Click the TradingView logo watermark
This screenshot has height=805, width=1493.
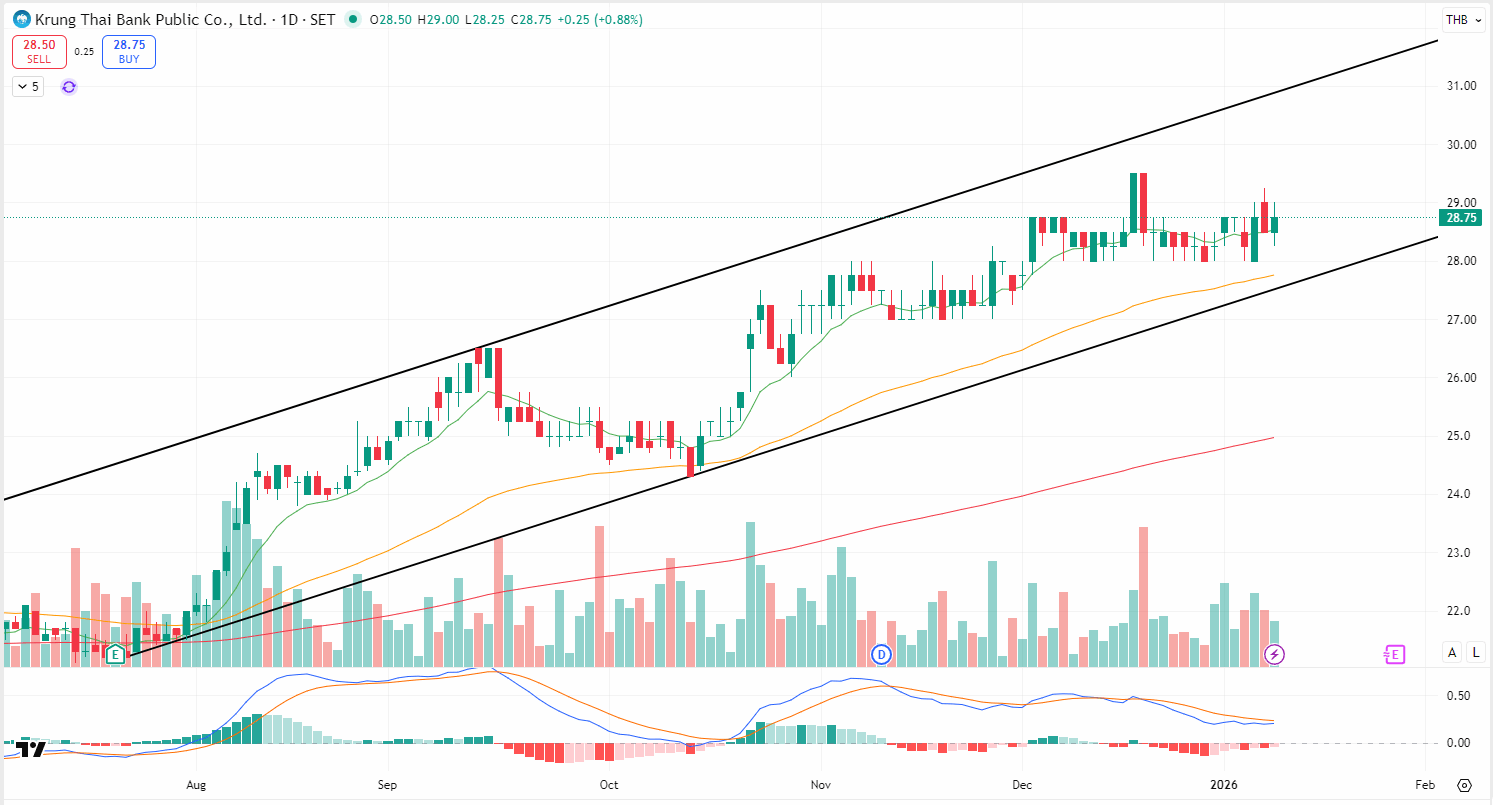tap(31, 750)
